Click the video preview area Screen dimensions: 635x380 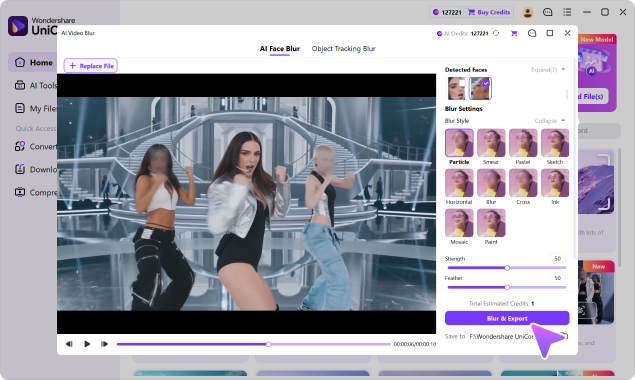tap(246, 204)
